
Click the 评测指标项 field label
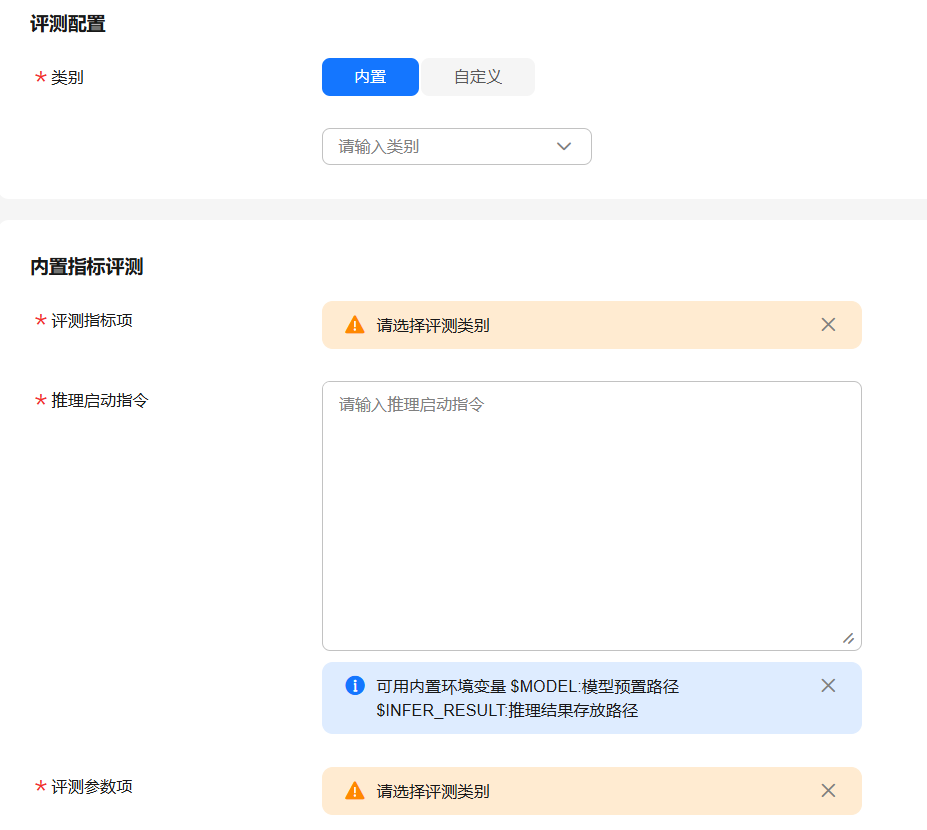click(92, 321)
